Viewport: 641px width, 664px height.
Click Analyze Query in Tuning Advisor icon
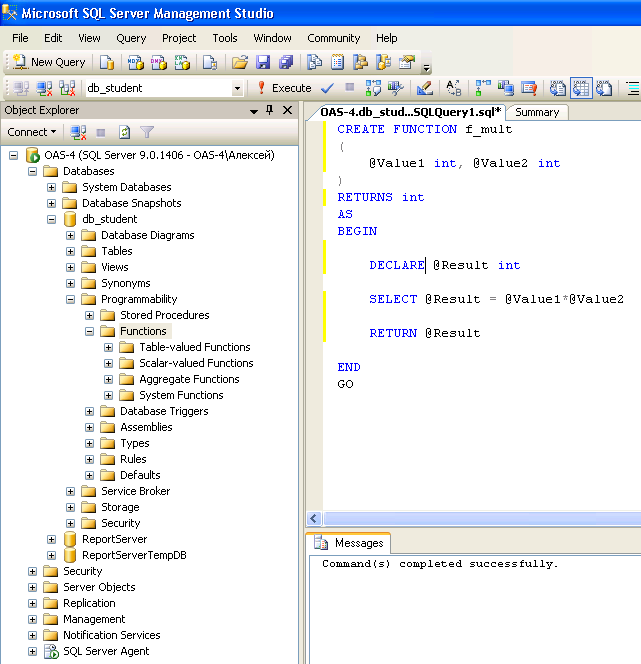[395, 88]
